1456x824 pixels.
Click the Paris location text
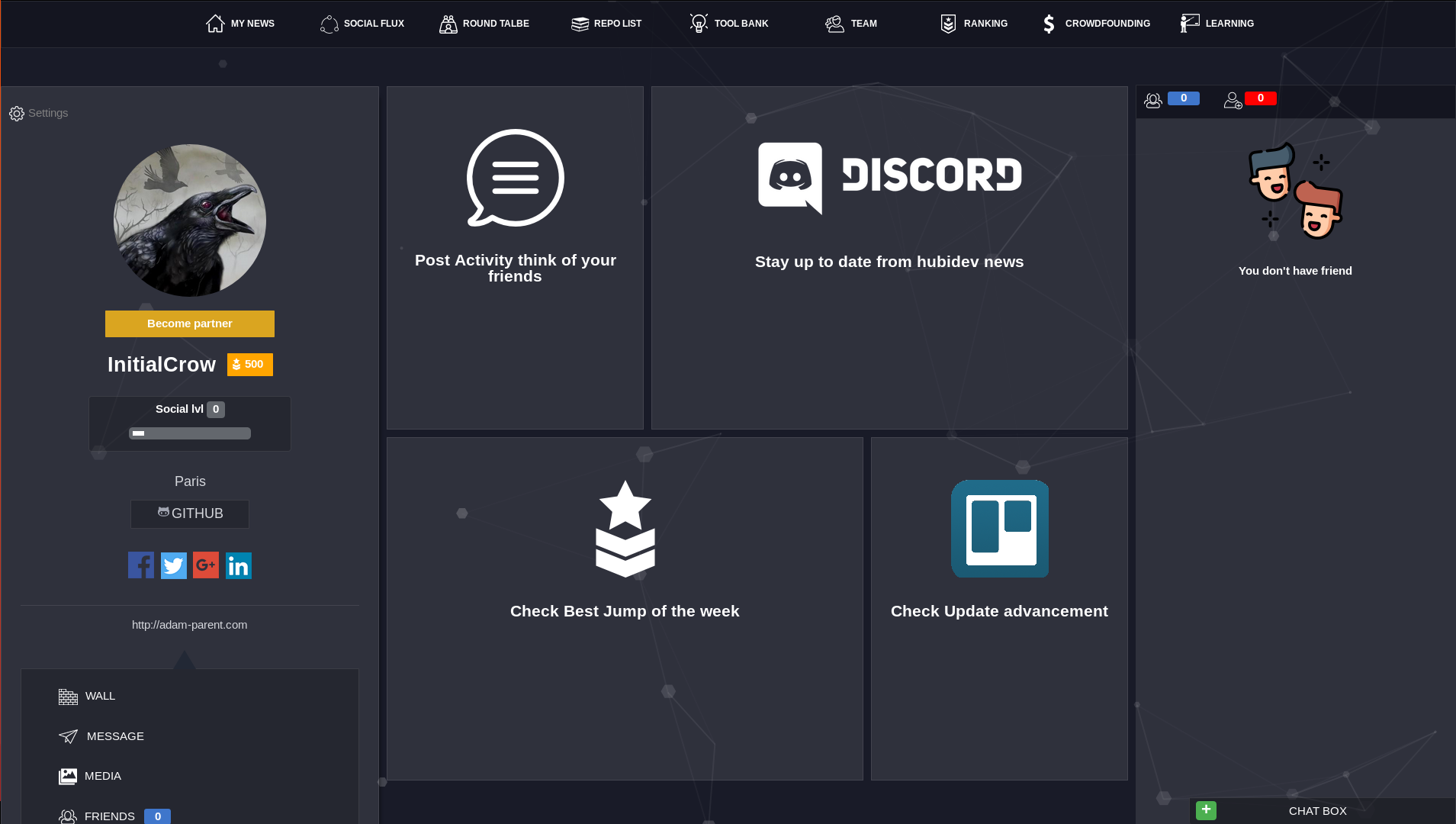coord(190,481)
